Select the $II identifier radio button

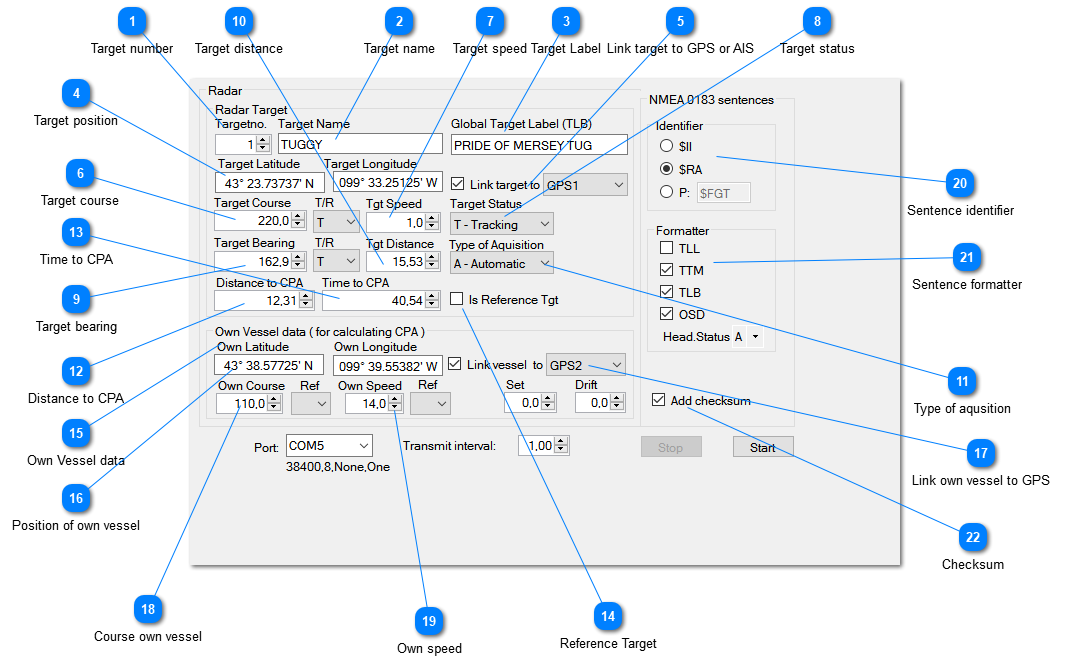coord(667,146)
